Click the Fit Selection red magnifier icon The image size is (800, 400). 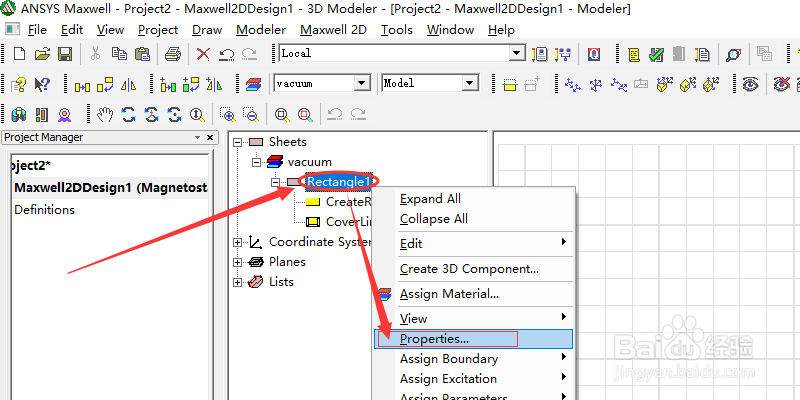point(305,114)
